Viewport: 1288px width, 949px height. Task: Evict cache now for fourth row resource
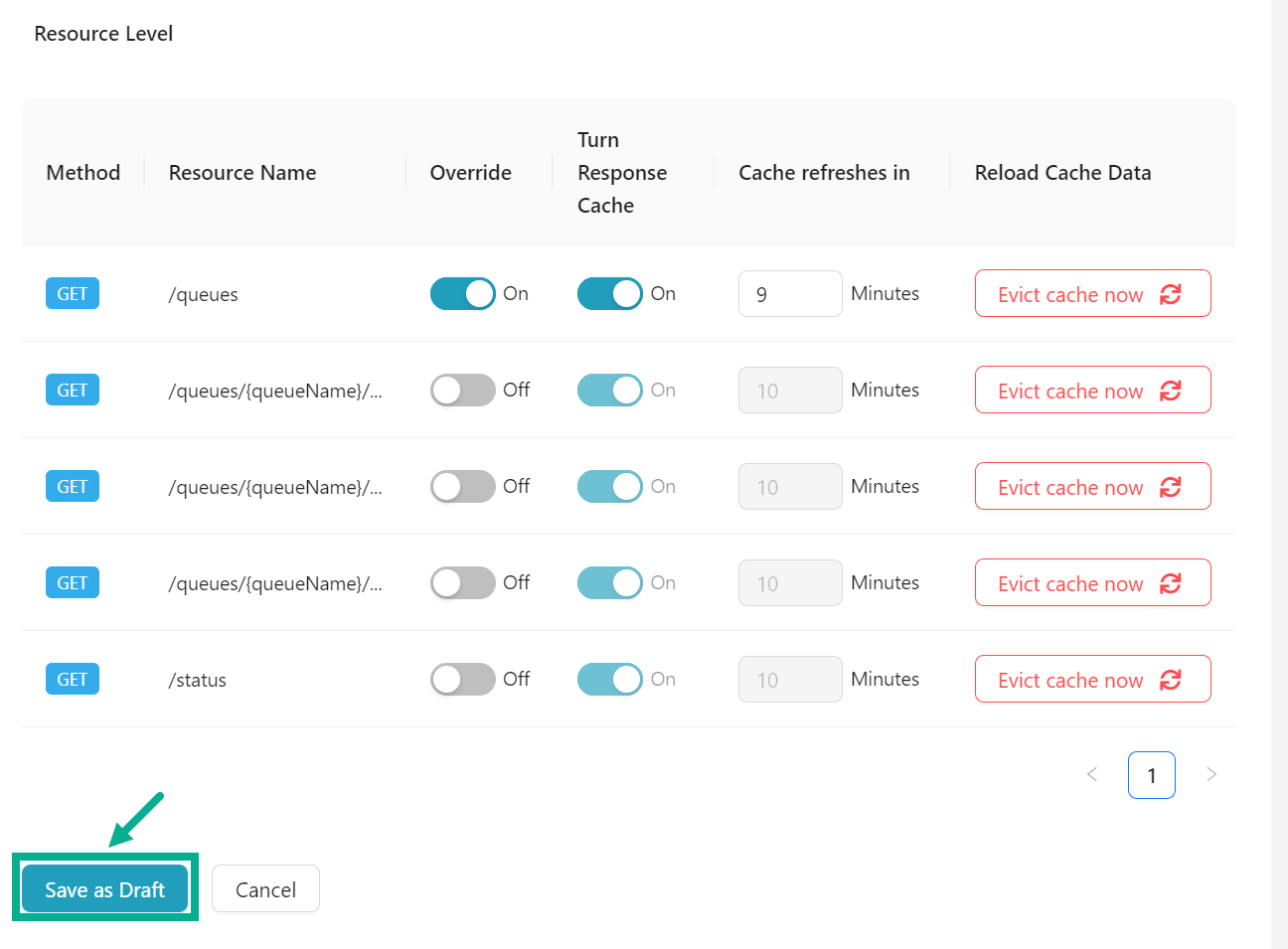(1091, 583)
